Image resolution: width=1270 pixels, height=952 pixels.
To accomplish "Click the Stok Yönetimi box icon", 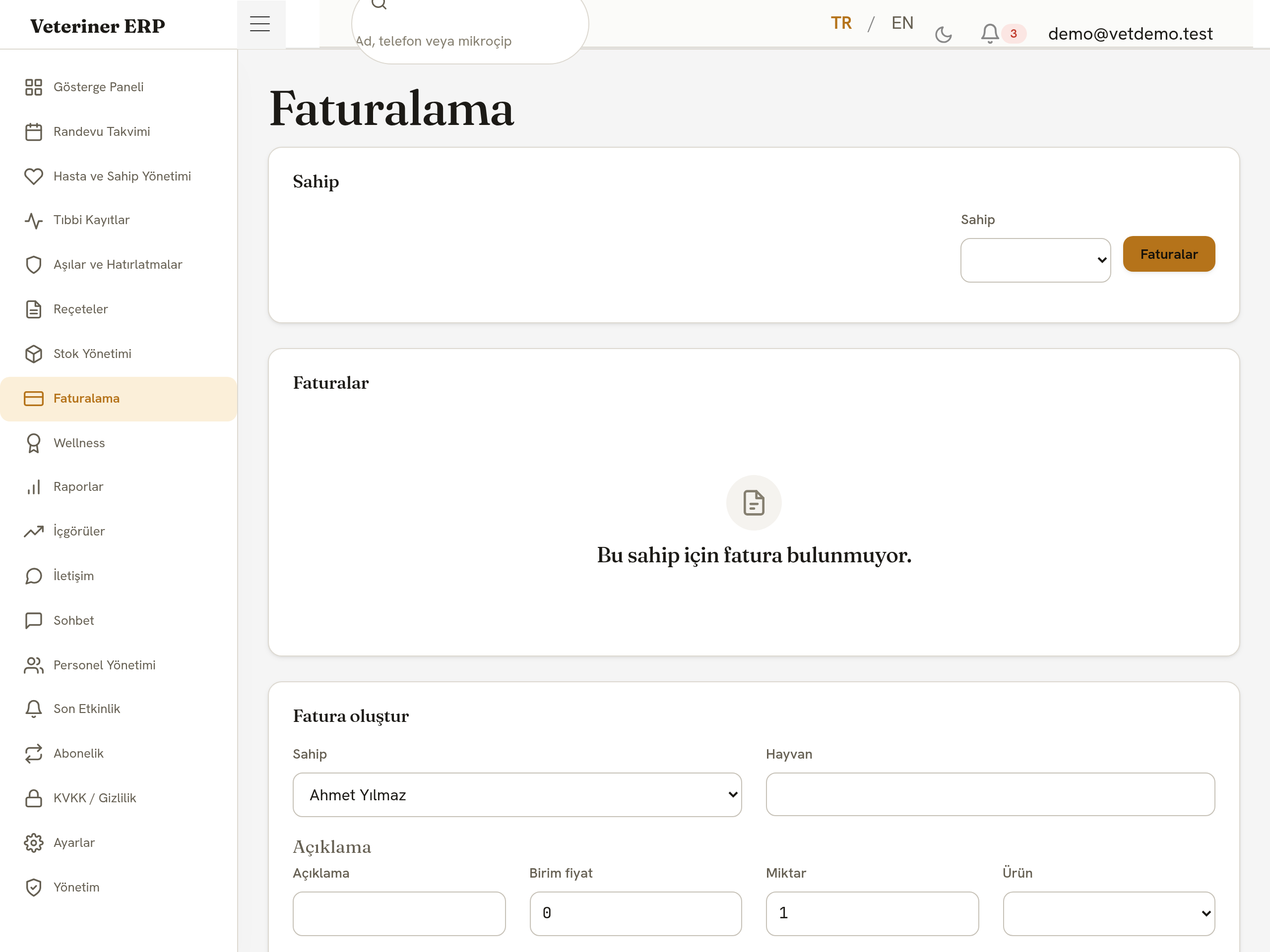I will [x=34, y=354].
